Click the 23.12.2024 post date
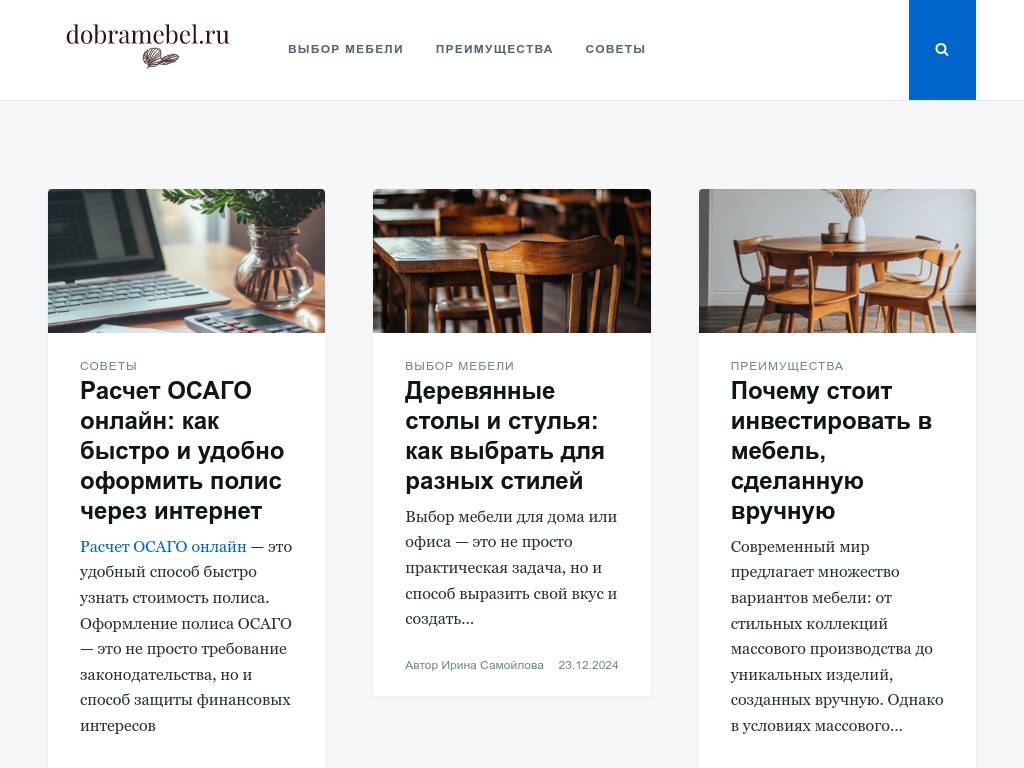 (588, 665)
